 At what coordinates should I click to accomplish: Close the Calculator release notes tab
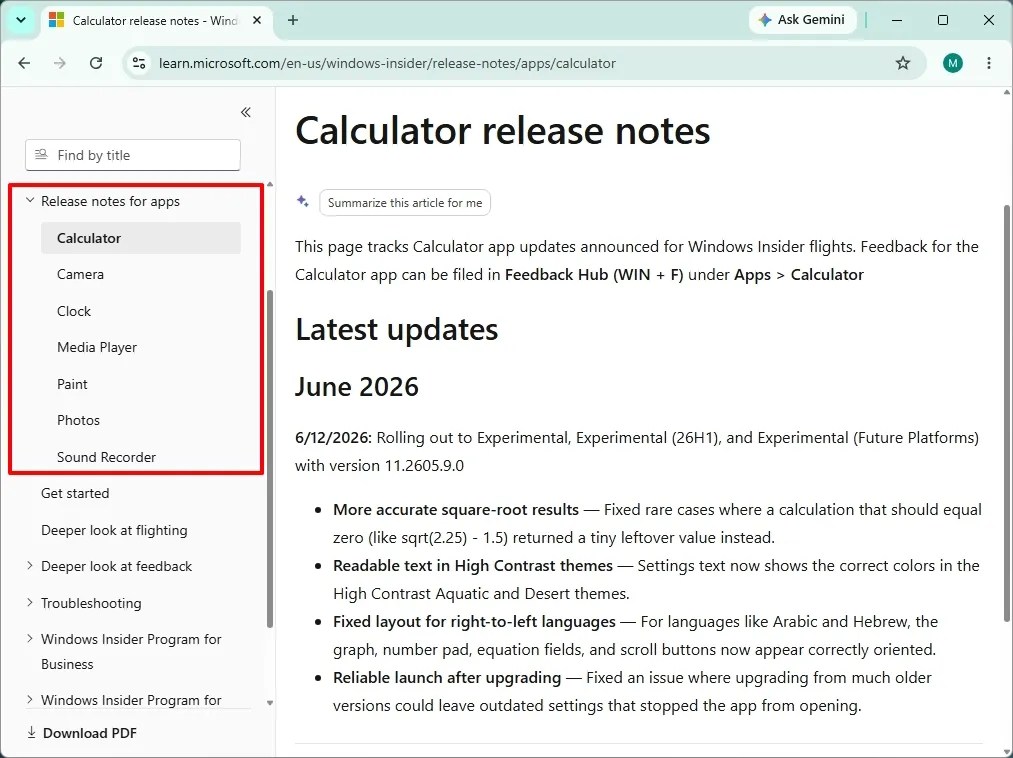click(256, 20)
